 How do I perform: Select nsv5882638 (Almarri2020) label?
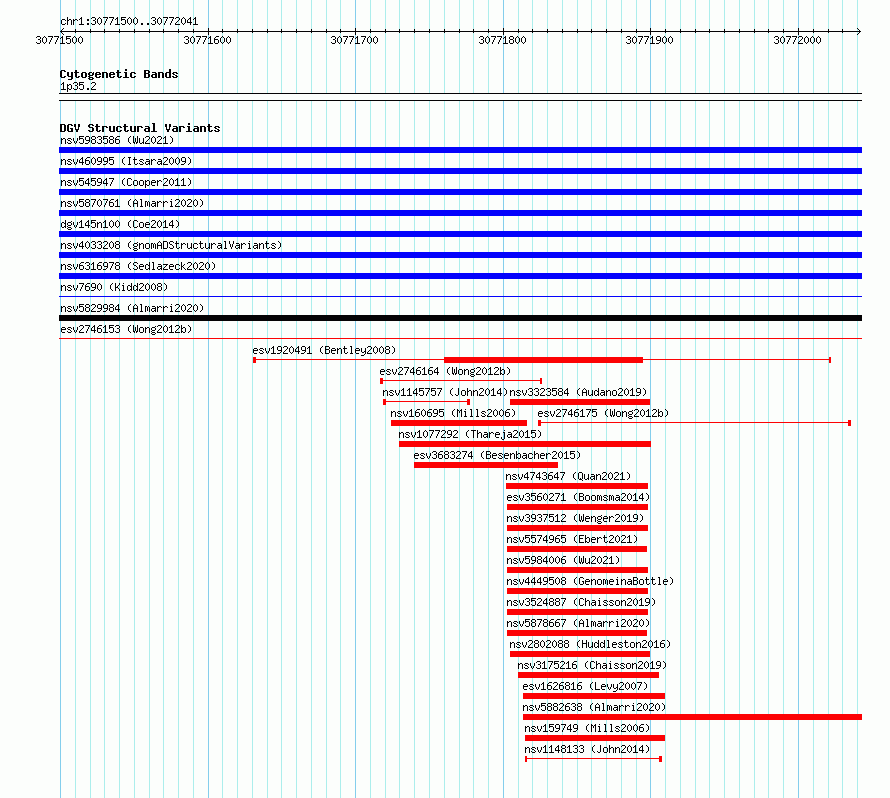(x=594, y=707)
